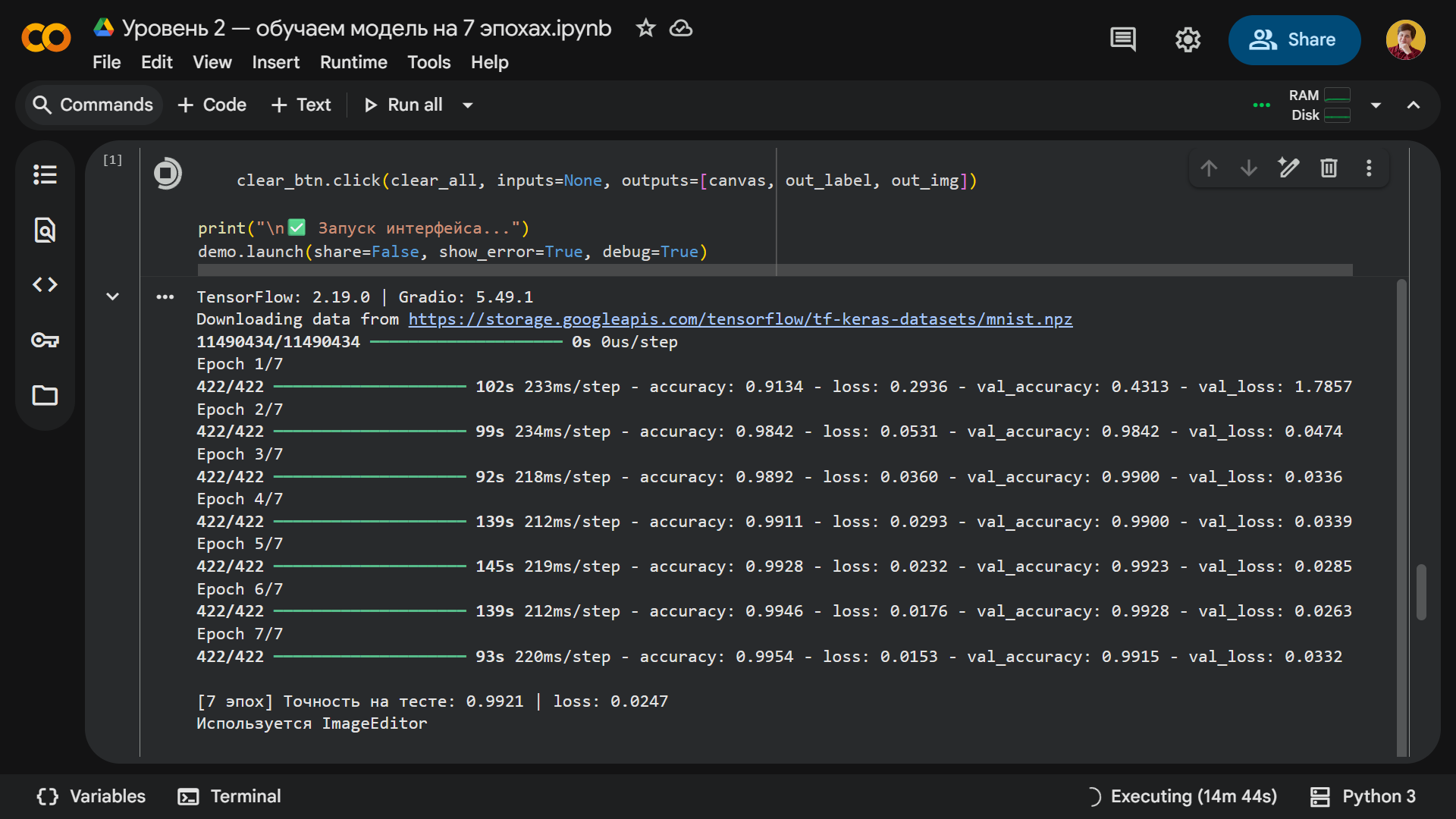Open the files folder panel
The image size is (1456, 819).
pyautogui.click(x=45, y=395)
